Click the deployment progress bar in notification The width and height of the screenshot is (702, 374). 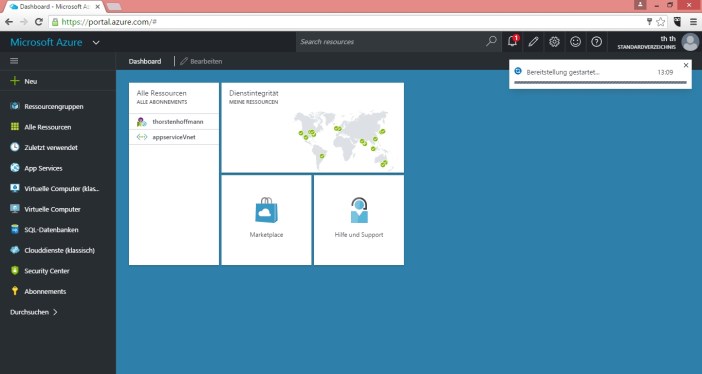point(600,82)
